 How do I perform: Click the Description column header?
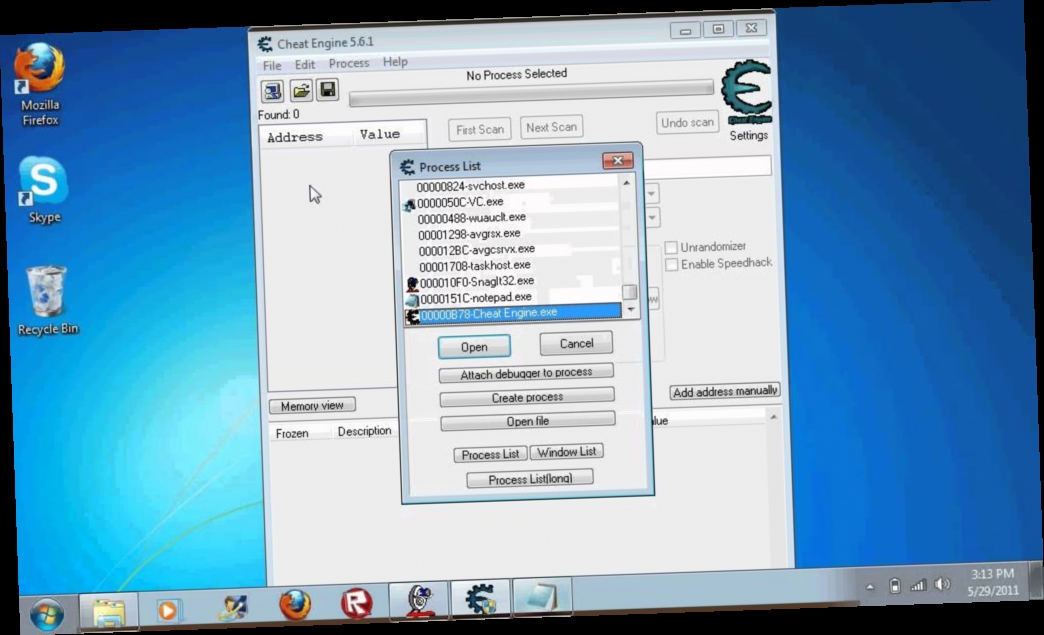tap(364, 431)
